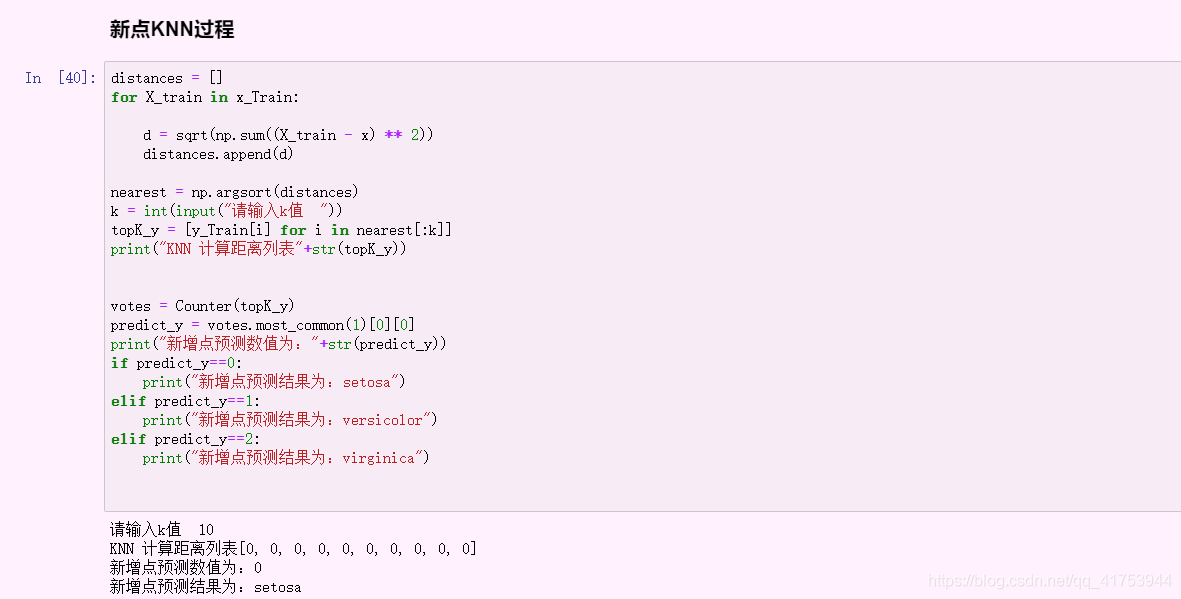
Task: Click the nearest = np.argsort(distances) line
Action: coord(234,192)
